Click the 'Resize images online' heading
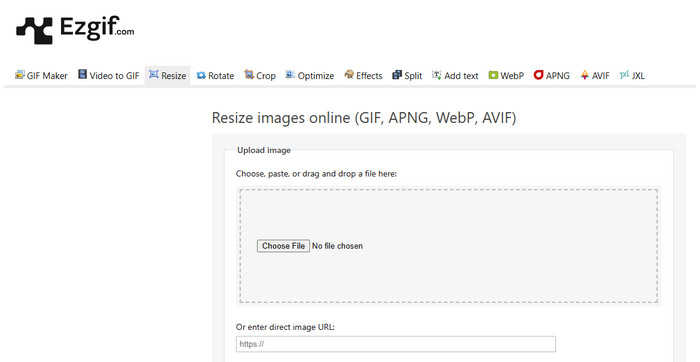Image resolution: width=700 pixels, height=362 pixels. click(364, 118)
